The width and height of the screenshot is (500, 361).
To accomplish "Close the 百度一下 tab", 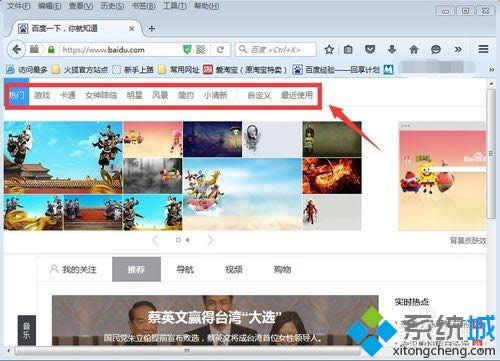I will point(132,29).
